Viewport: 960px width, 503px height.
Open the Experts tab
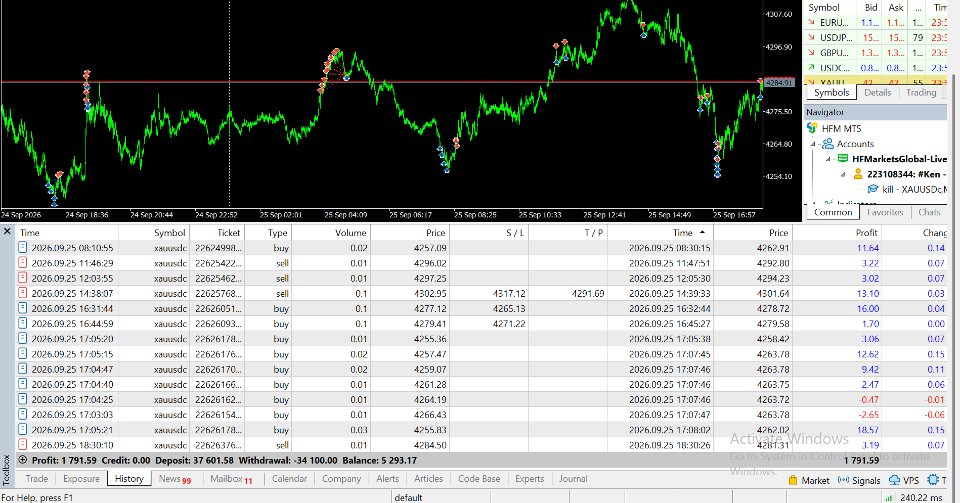530,479
